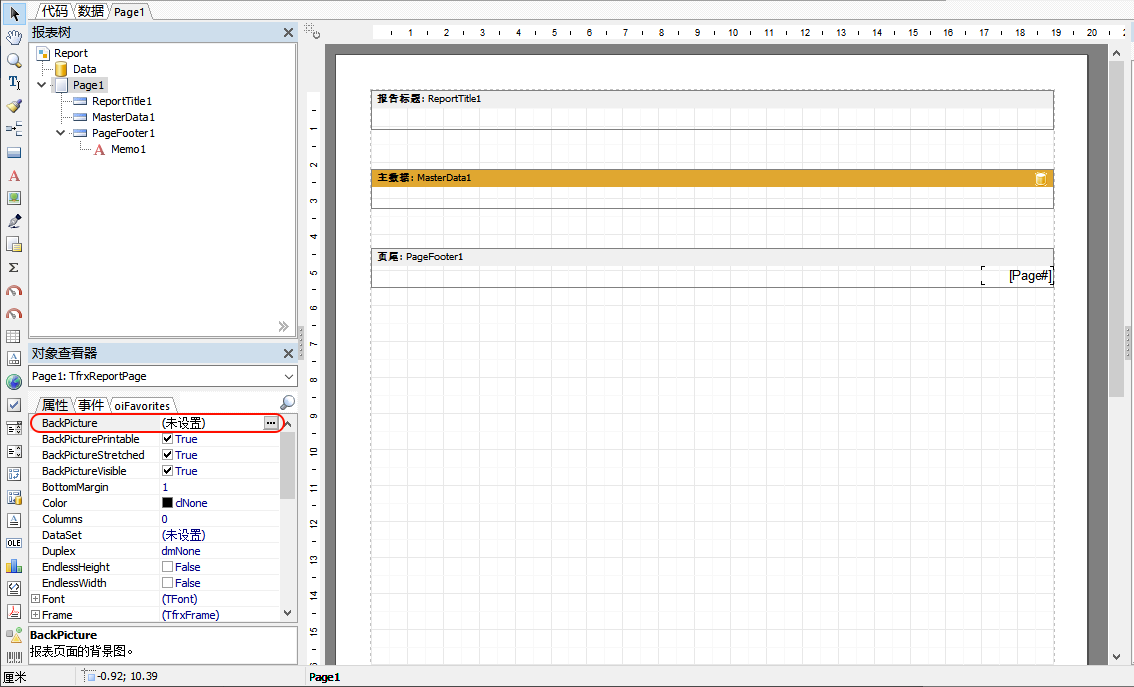Open the 事件 tab in object inspector
Image resolution: width=1134 pixels, height=687 pixels.
click(x=91, y=405)
